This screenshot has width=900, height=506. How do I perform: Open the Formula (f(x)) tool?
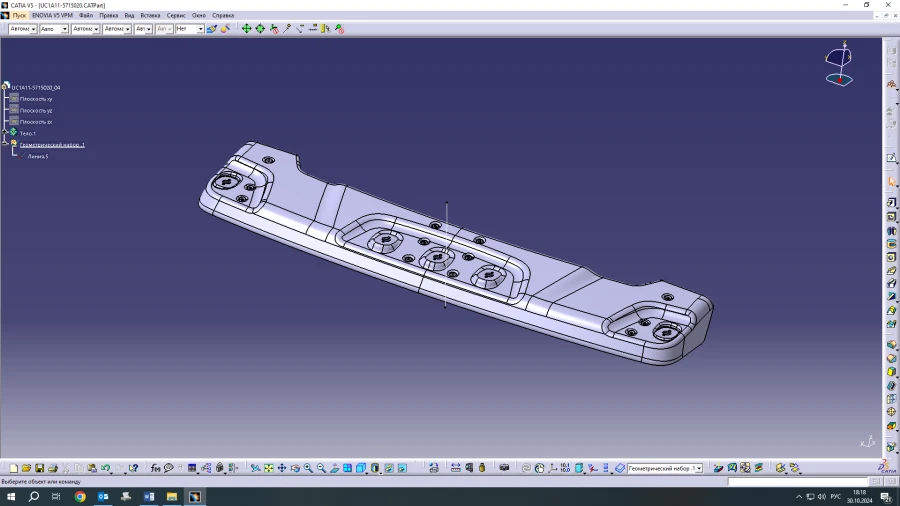coord(156,468)
